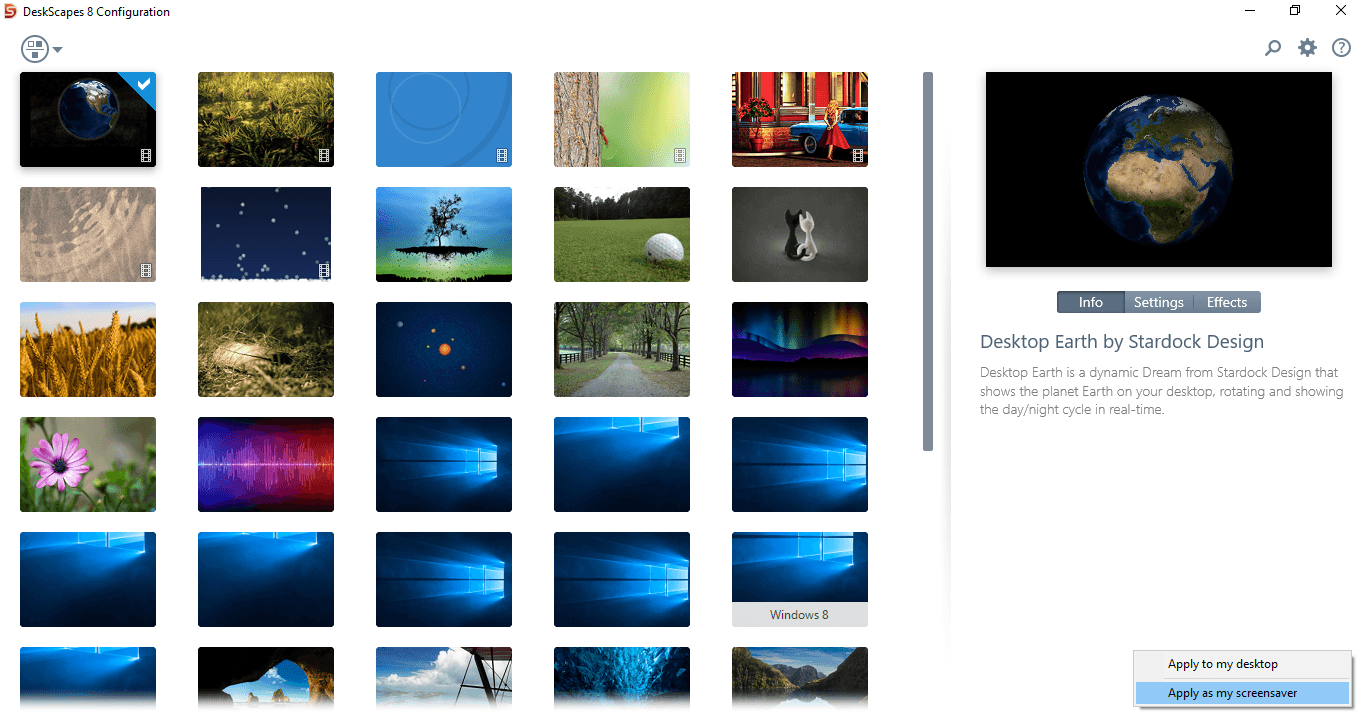
Task: Select the golf ball thumbnail
Action: (x=622, y=234)
